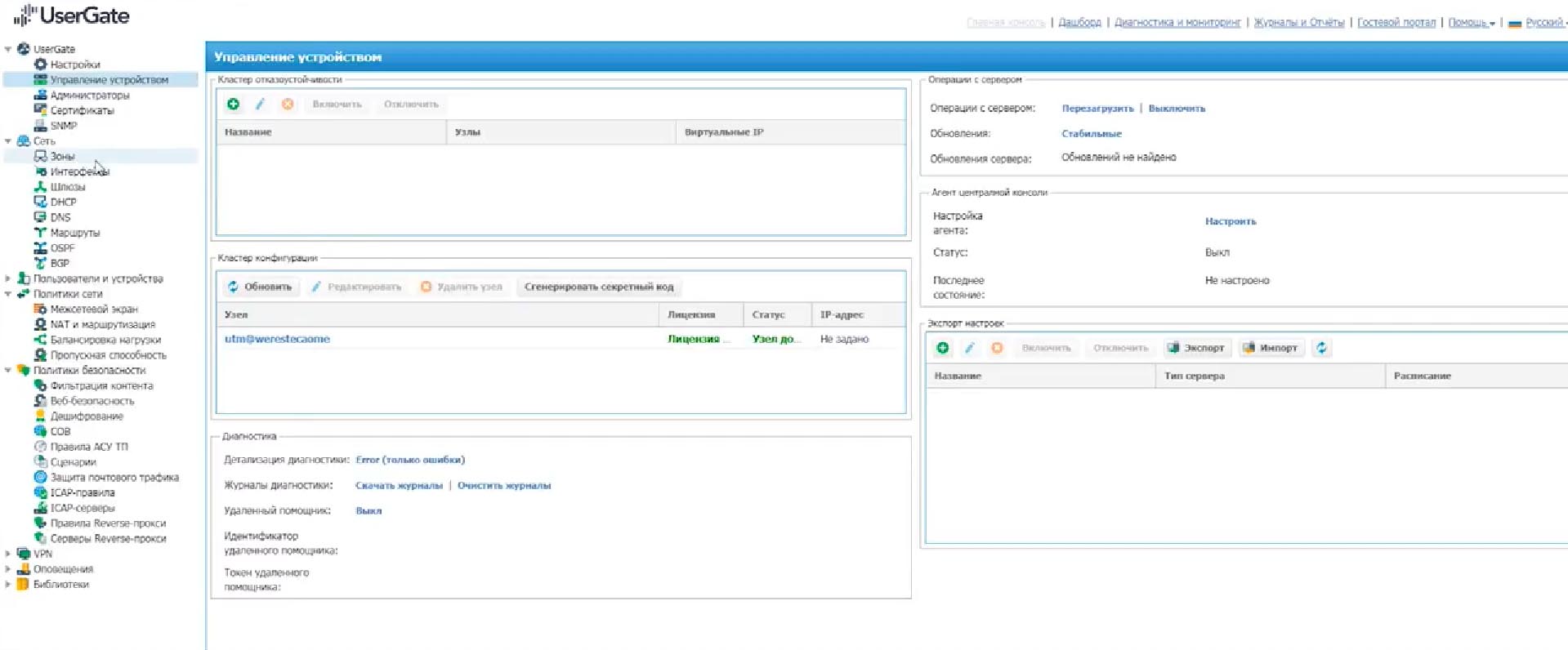Click Настроить for the central console agent
Image resolution: width=1568 pixels, height=650 pixels.
coord(1231,221)
